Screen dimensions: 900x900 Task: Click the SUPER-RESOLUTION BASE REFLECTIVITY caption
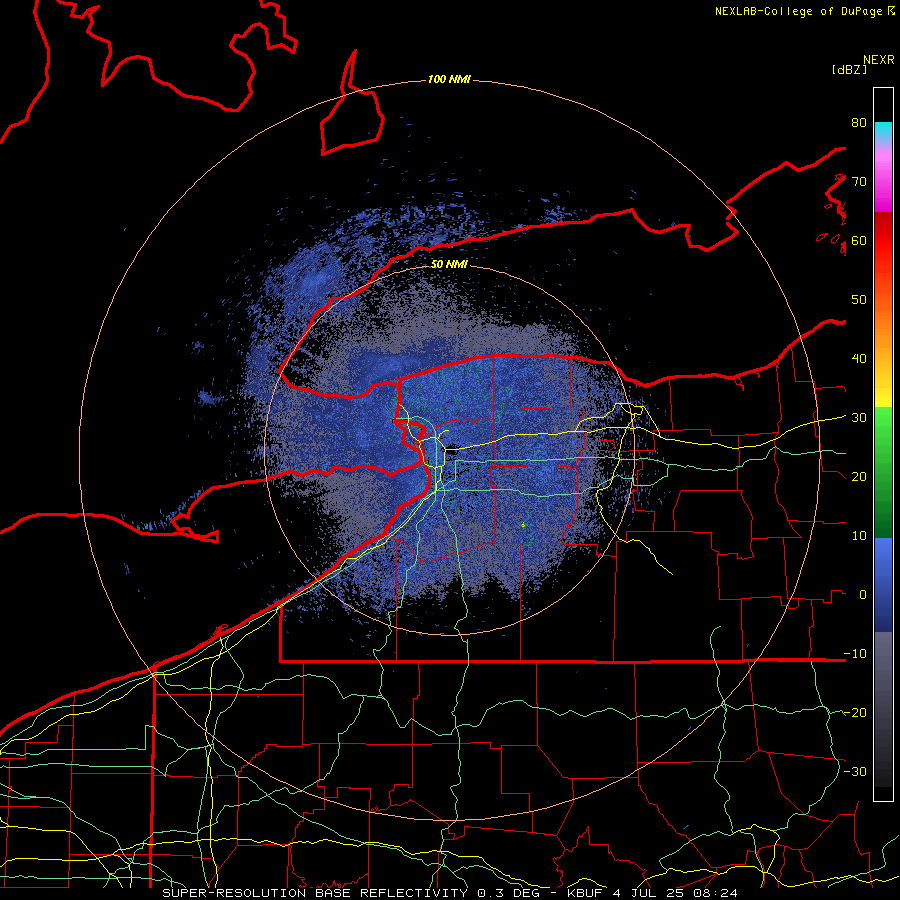(x=315, y=893)
